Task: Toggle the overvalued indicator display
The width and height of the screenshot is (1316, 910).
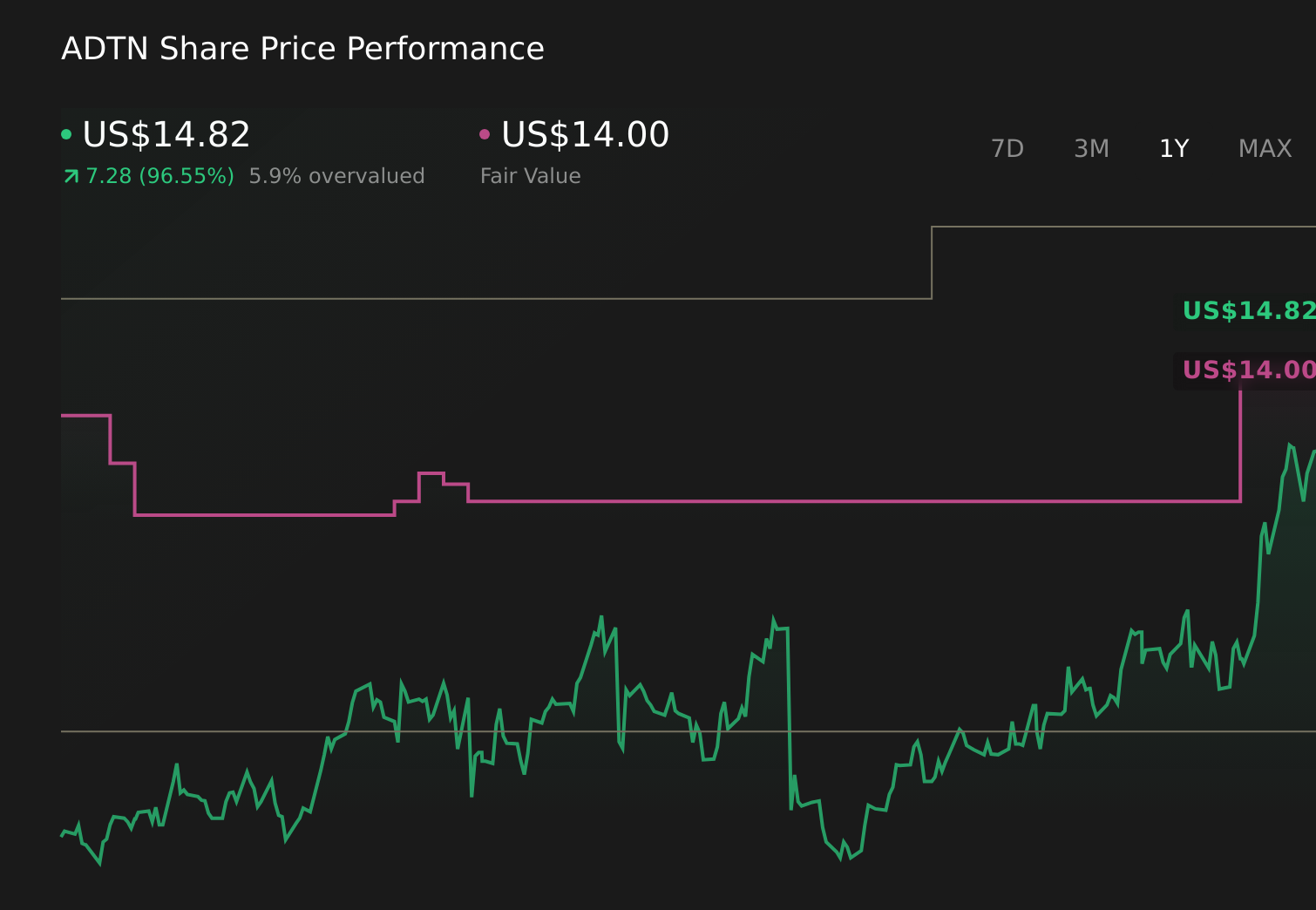Action: click(x=336, y=175)
